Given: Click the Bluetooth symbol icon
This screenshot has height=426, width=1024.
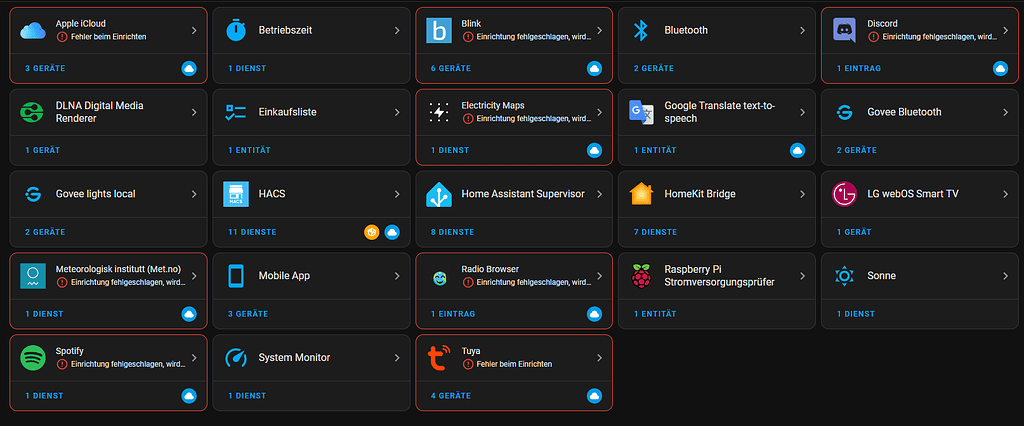Looking at the screenshot, I should 641,30.
